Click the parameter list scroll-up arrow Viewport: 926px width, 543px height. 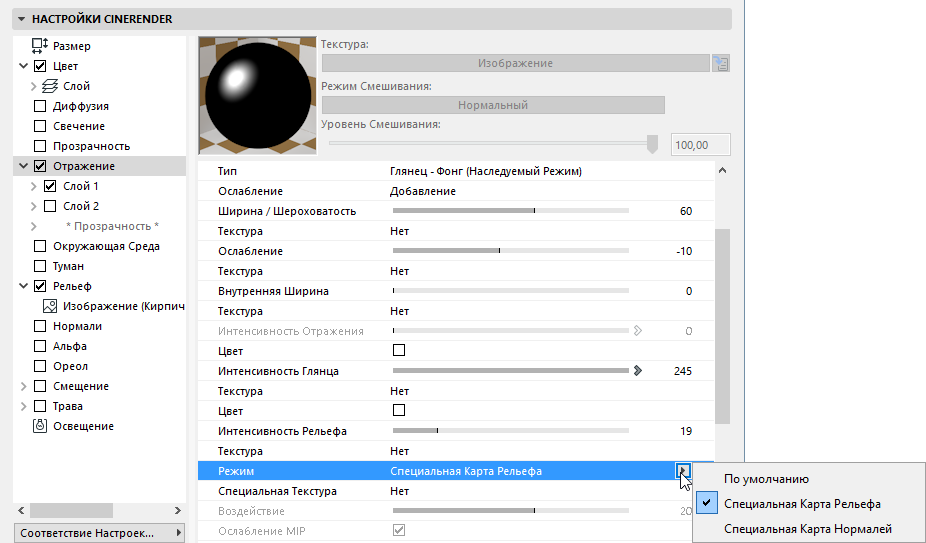[722, 171]
